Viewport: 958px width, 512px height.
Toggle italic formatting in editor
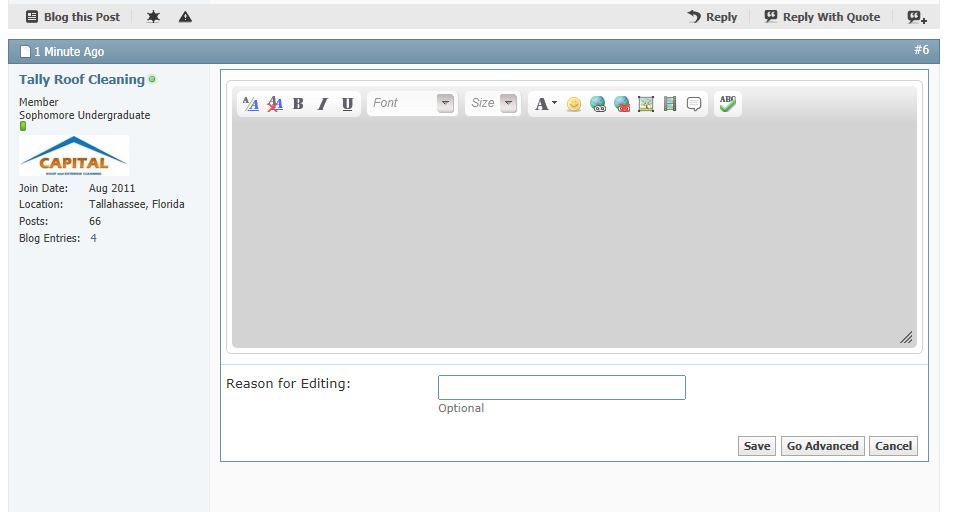point(322,104)
